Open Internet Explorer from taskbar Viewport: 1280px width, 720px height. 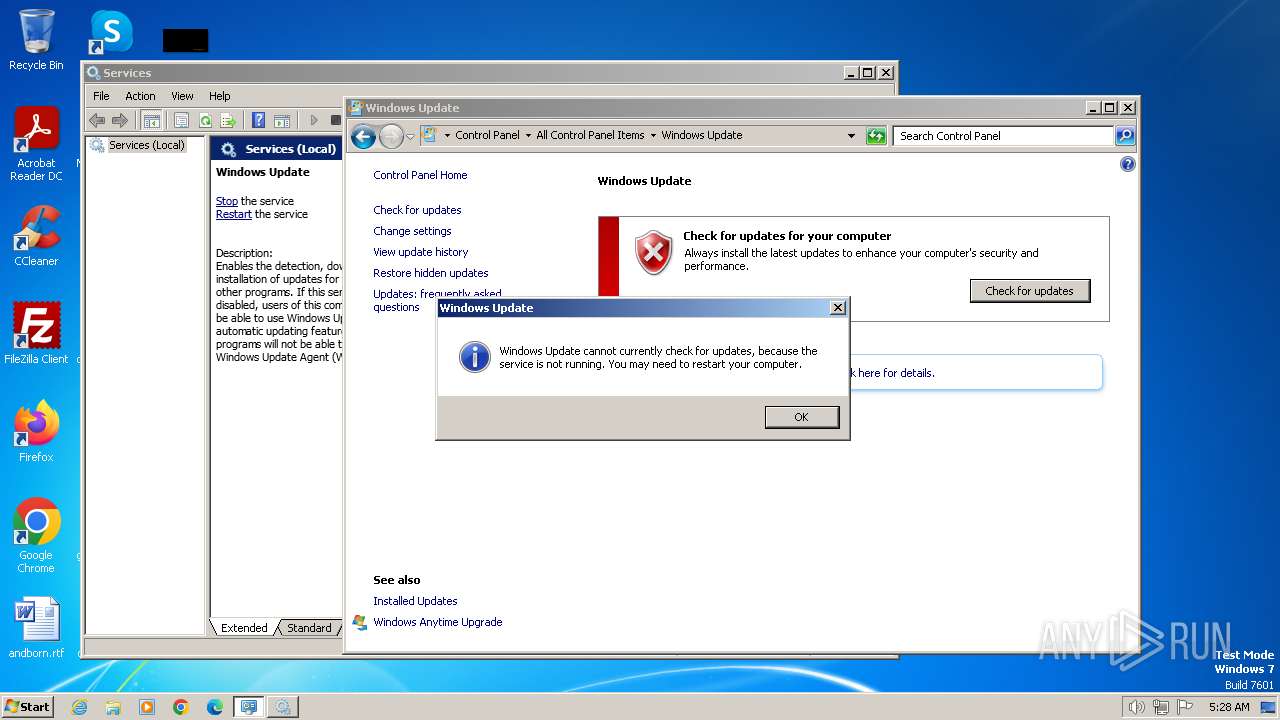(79, 707)
